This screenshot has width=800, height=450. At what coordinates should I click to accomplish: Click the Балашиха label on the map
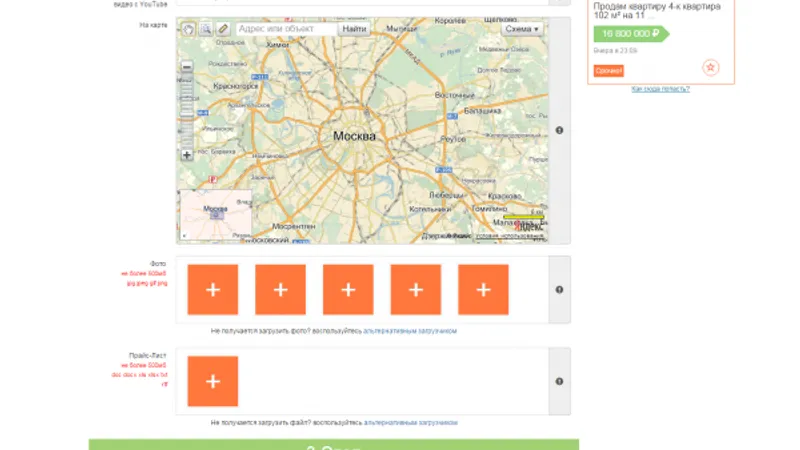pyautogui.click(x=482, y=111)
